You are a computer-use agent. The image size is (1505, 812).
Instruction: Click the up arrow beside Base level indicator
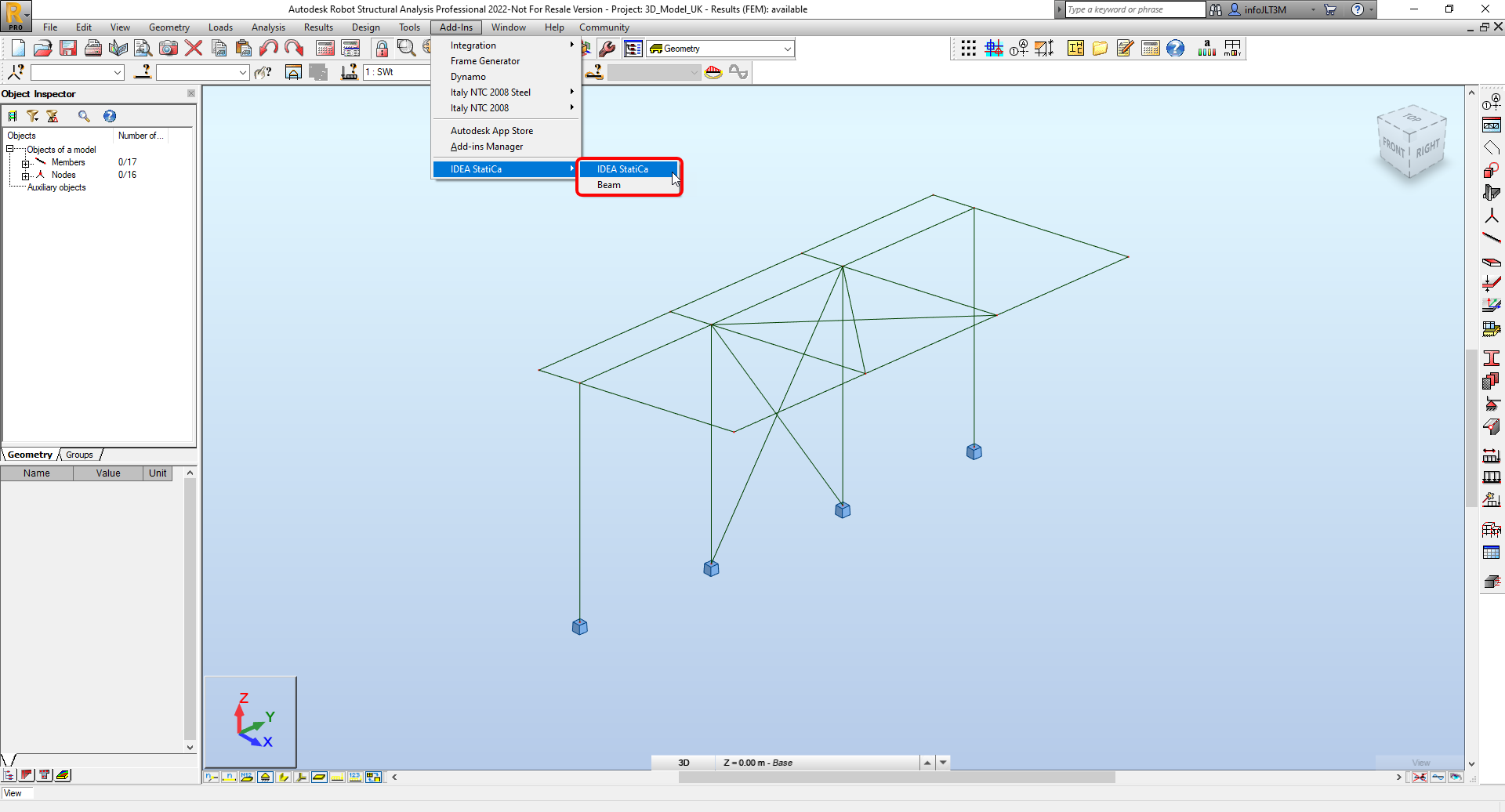(927, 761)
